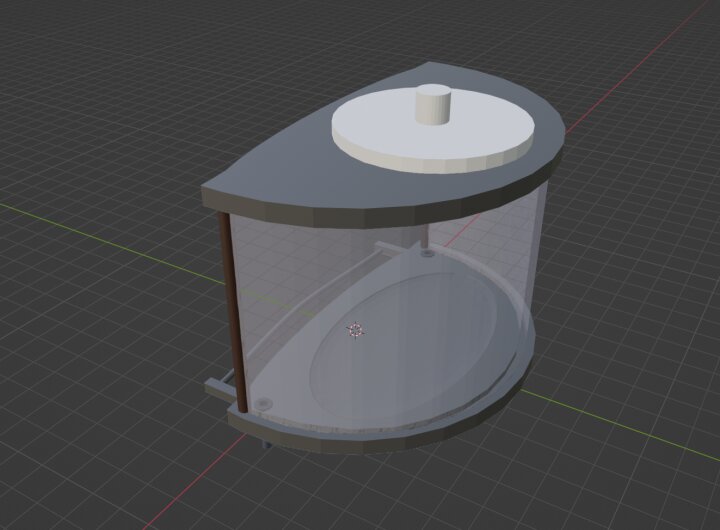Click the round screw beside the brown post

263,402
